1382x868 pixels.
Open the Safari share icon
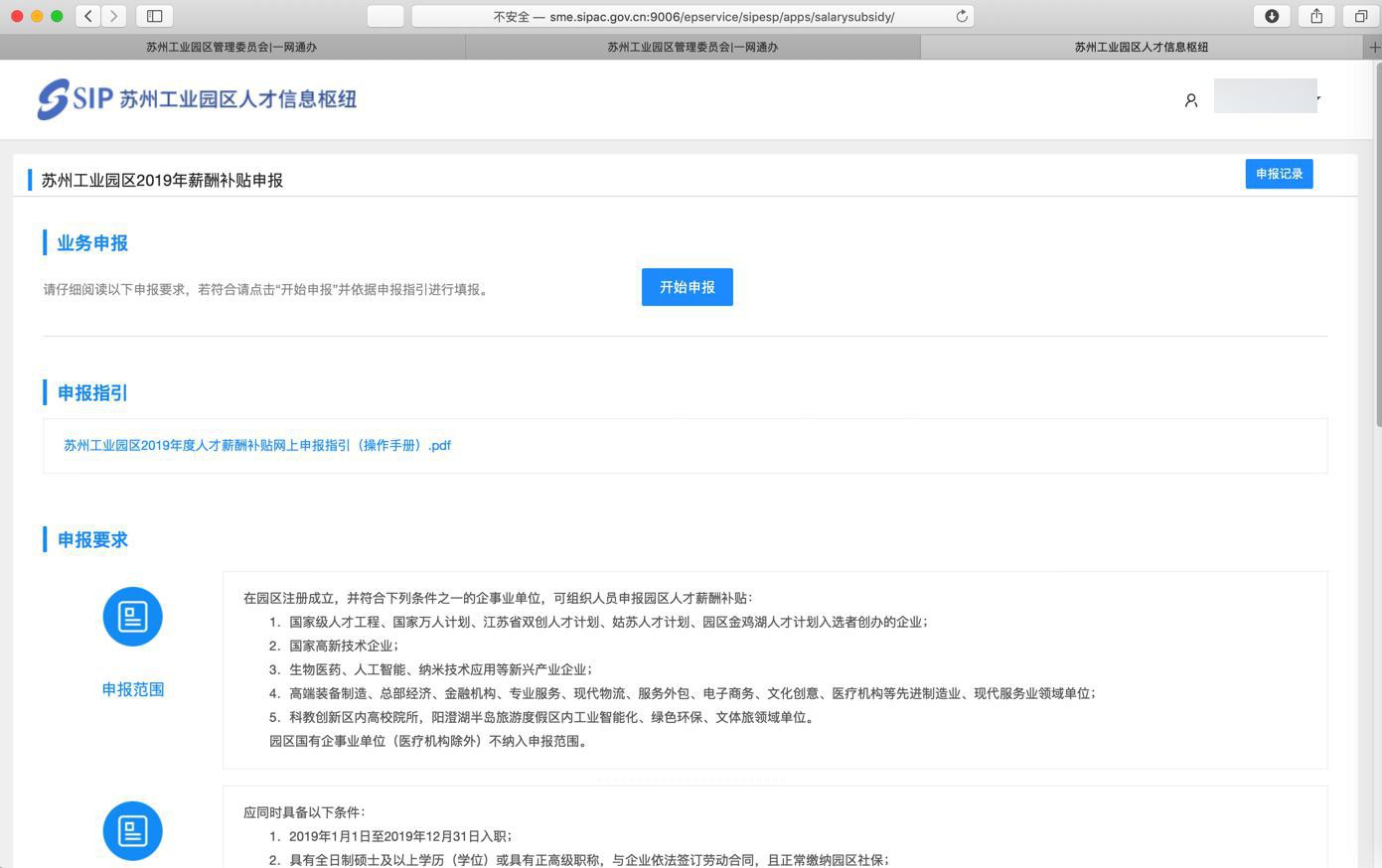pyautogui.click(x=1316, y=16)
